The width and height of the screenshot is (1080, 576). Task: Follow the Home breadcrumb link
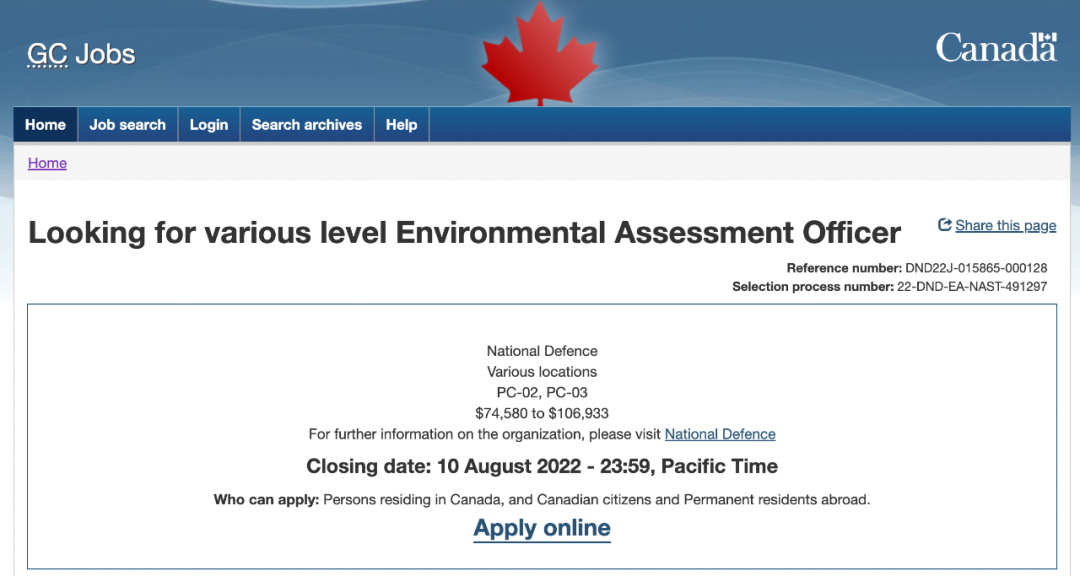click(x=47, y=163)
